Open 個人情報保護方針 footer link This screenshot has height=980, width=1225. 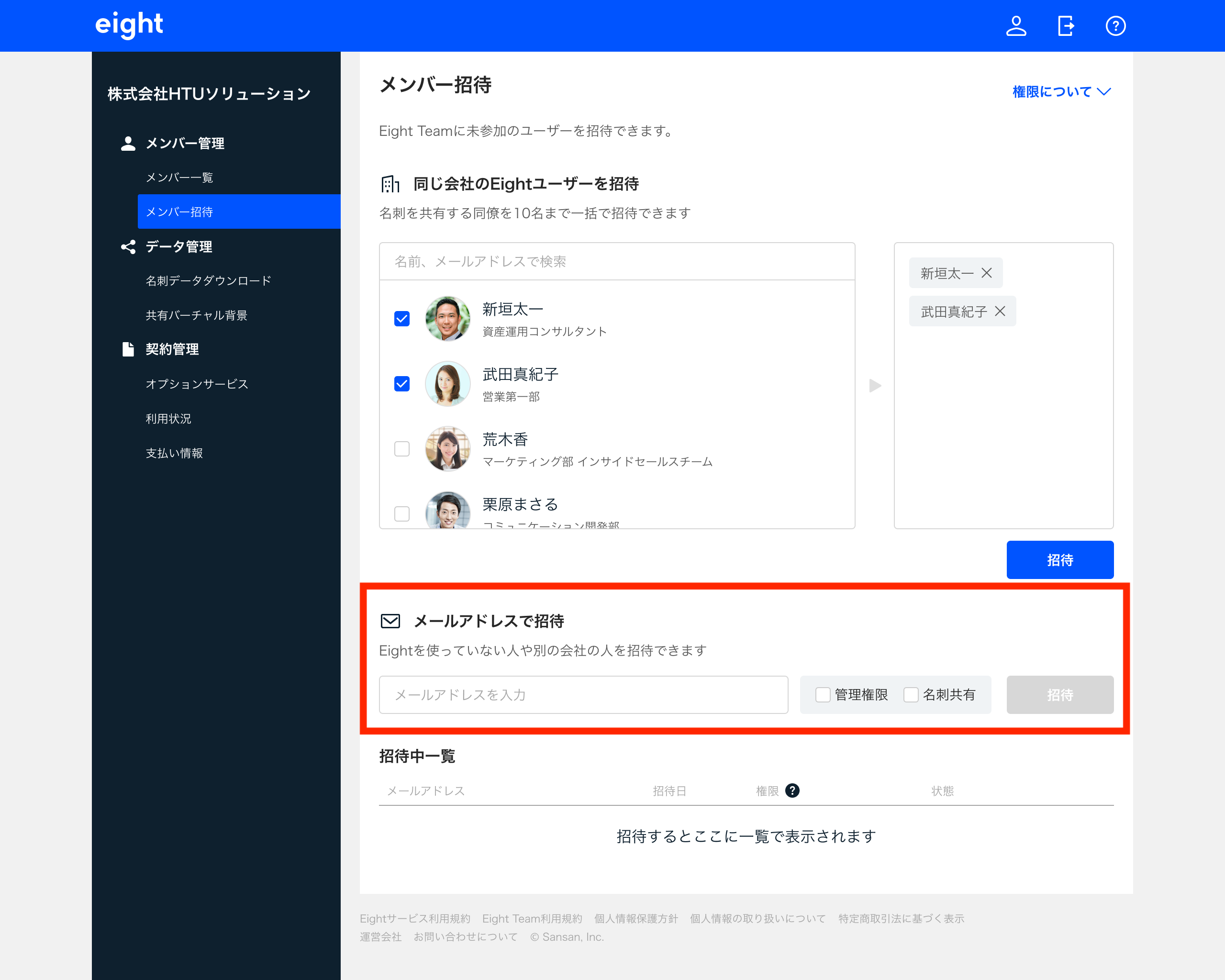pyautogui.click(x=636, y=918)
